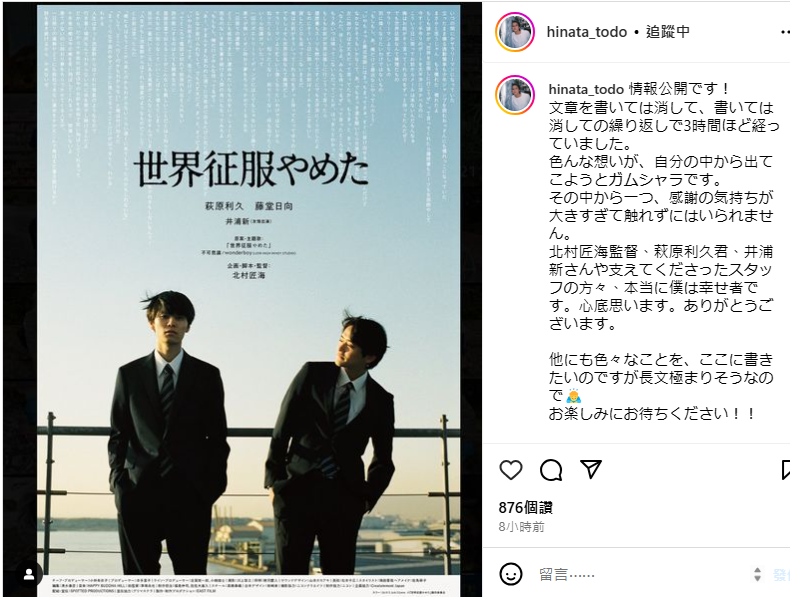The image size is (790, 597).
Task: Open the avatar beside the caption
Action: 515,95
